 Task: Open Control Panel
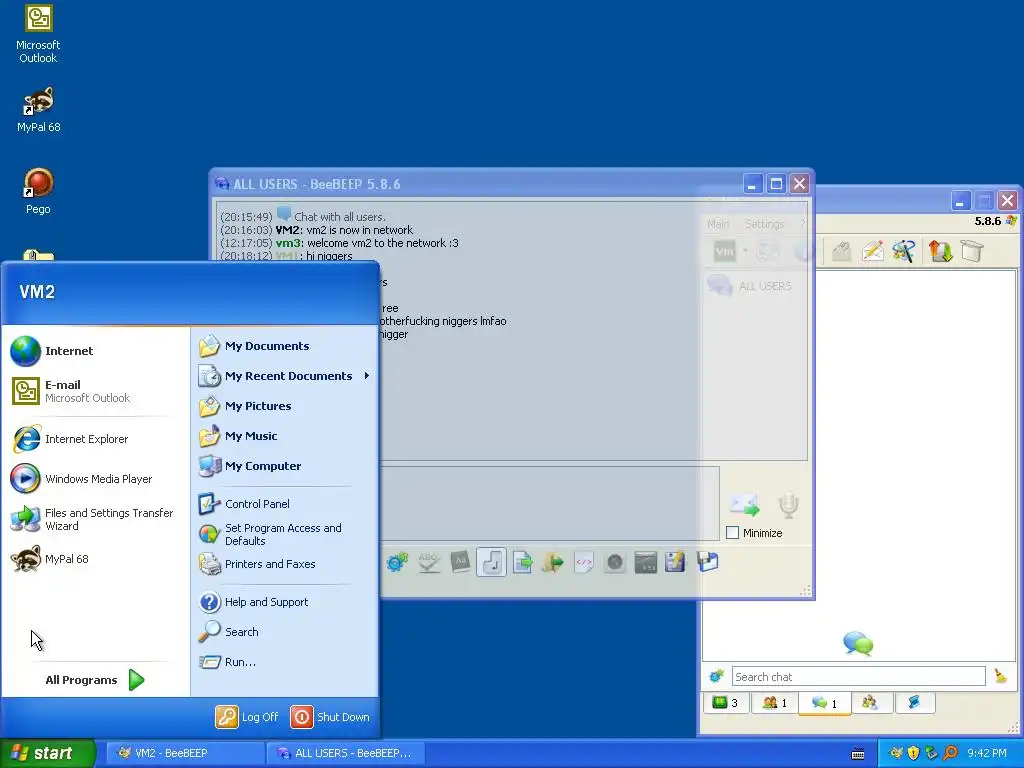click(x=285, y=504)
